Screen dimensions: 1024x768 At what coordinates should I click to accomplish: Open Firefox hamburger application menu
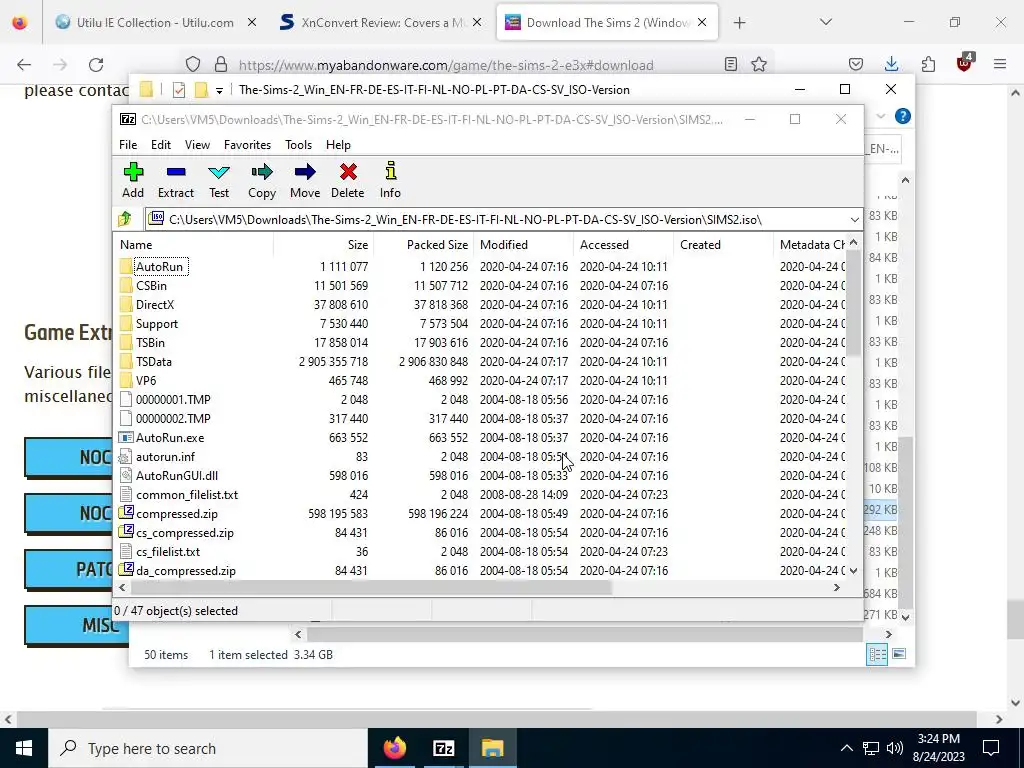pos(1000,64)
